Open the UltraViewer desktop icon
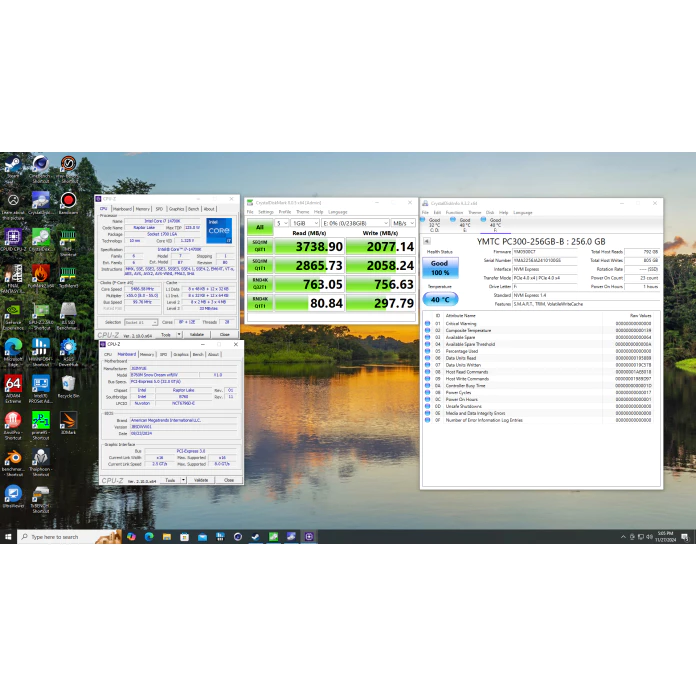Viewport: 696px width, 696px height. (13, 497)
